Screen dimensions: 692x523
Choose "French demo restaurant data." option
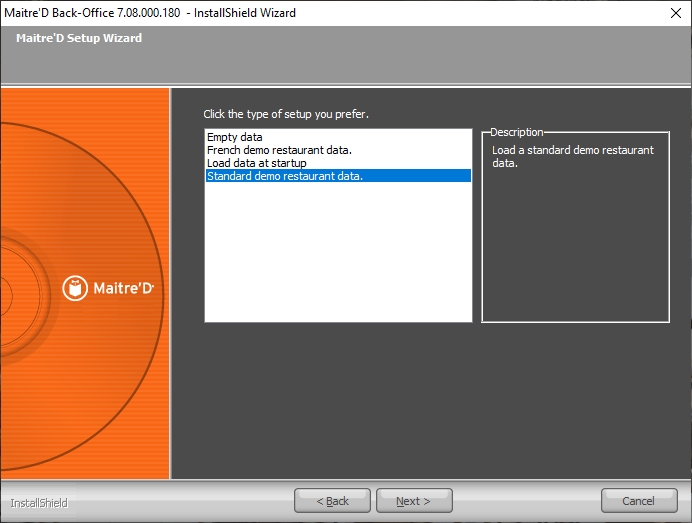click(279, 150)
